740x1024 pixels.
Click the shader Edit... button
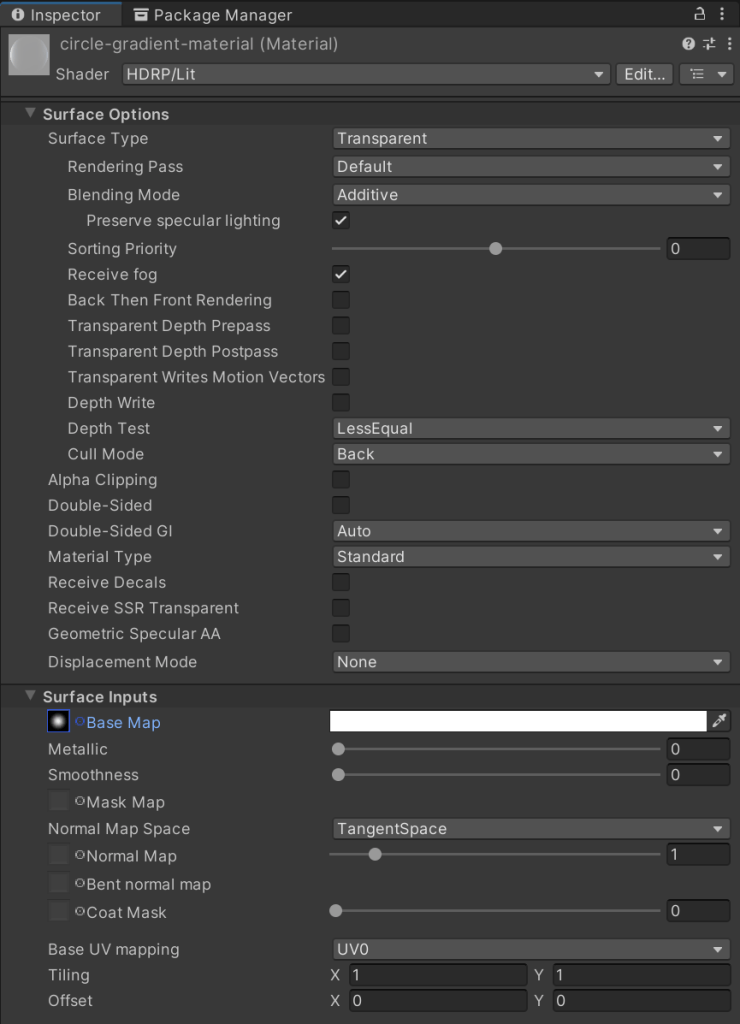point(644,74)
